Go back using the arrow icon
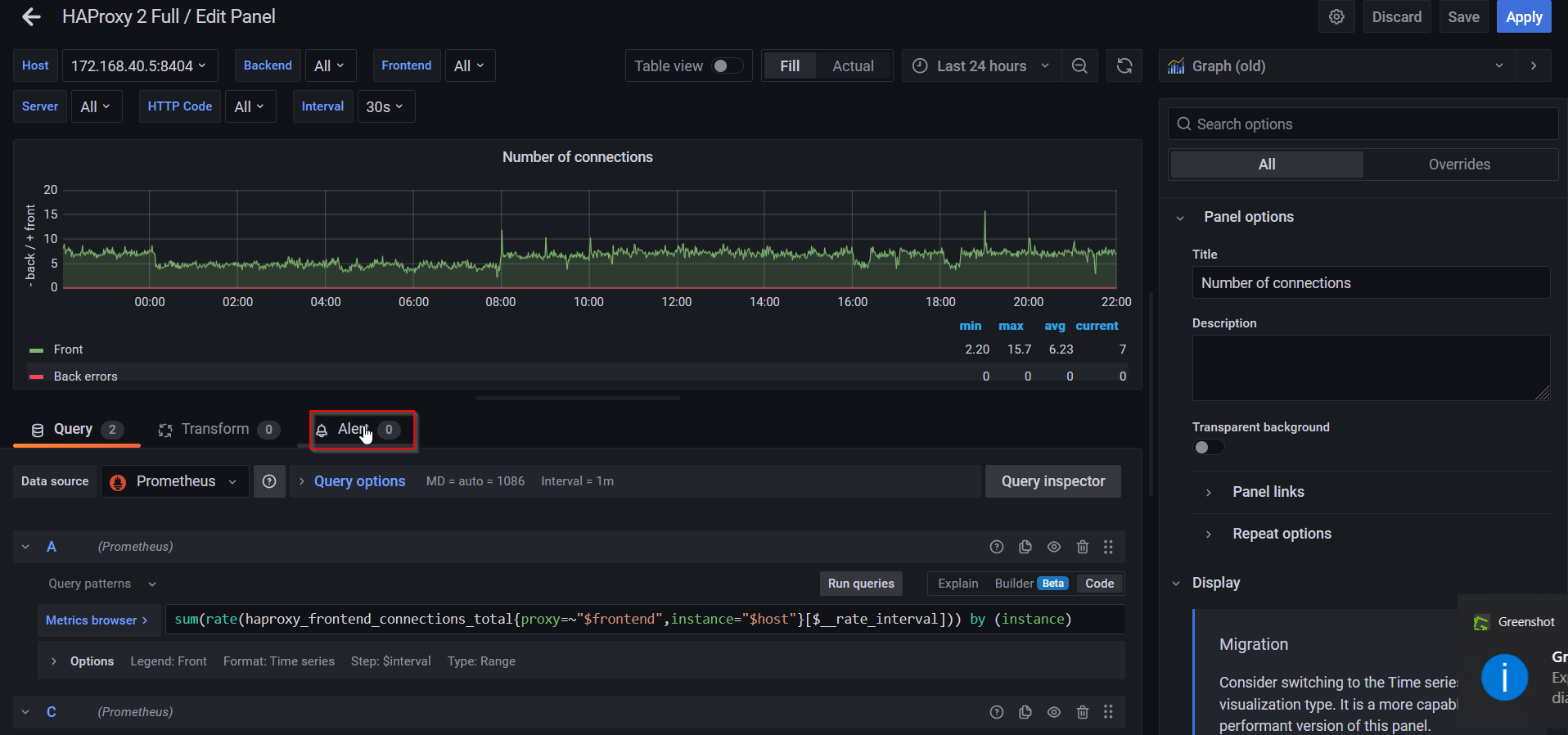Screen dimensions: 1568x735 coord(31,16)
